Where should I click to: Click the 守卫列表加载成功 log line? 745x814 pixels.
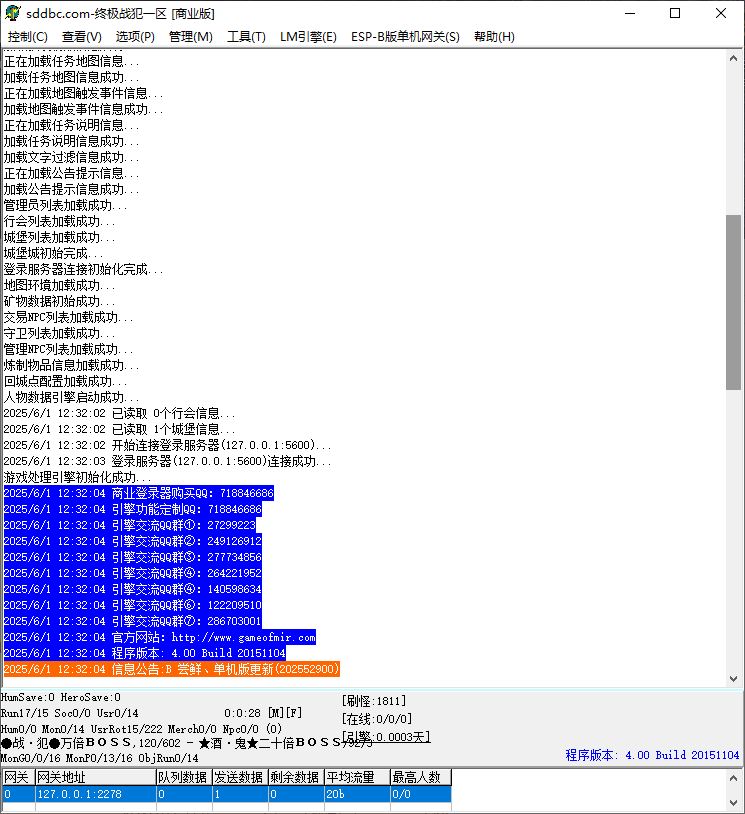coord(59,333)
